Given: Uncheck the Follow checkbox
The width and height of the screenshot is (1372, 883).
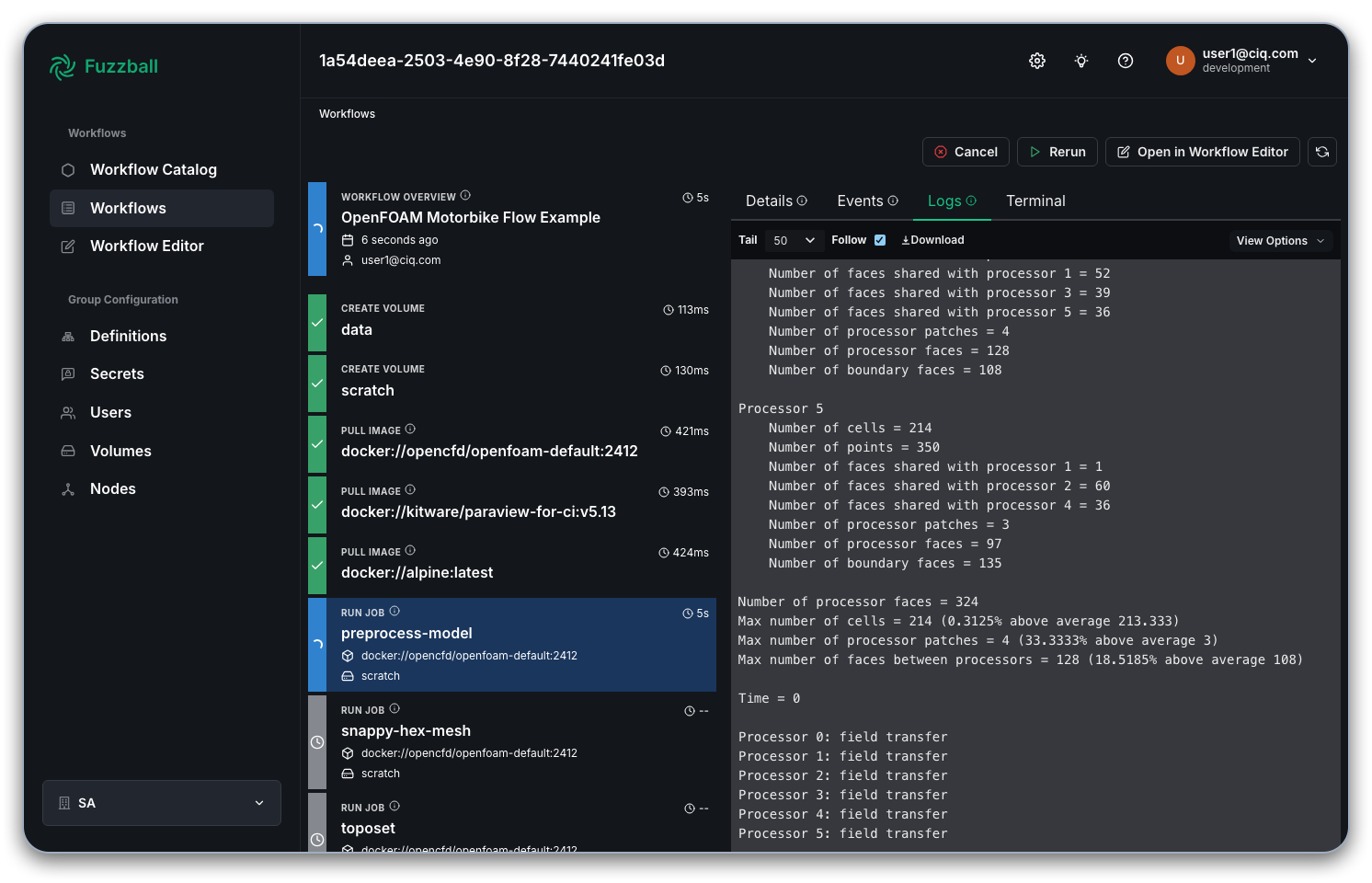Looking at the screenshot, I should (880, 240).
